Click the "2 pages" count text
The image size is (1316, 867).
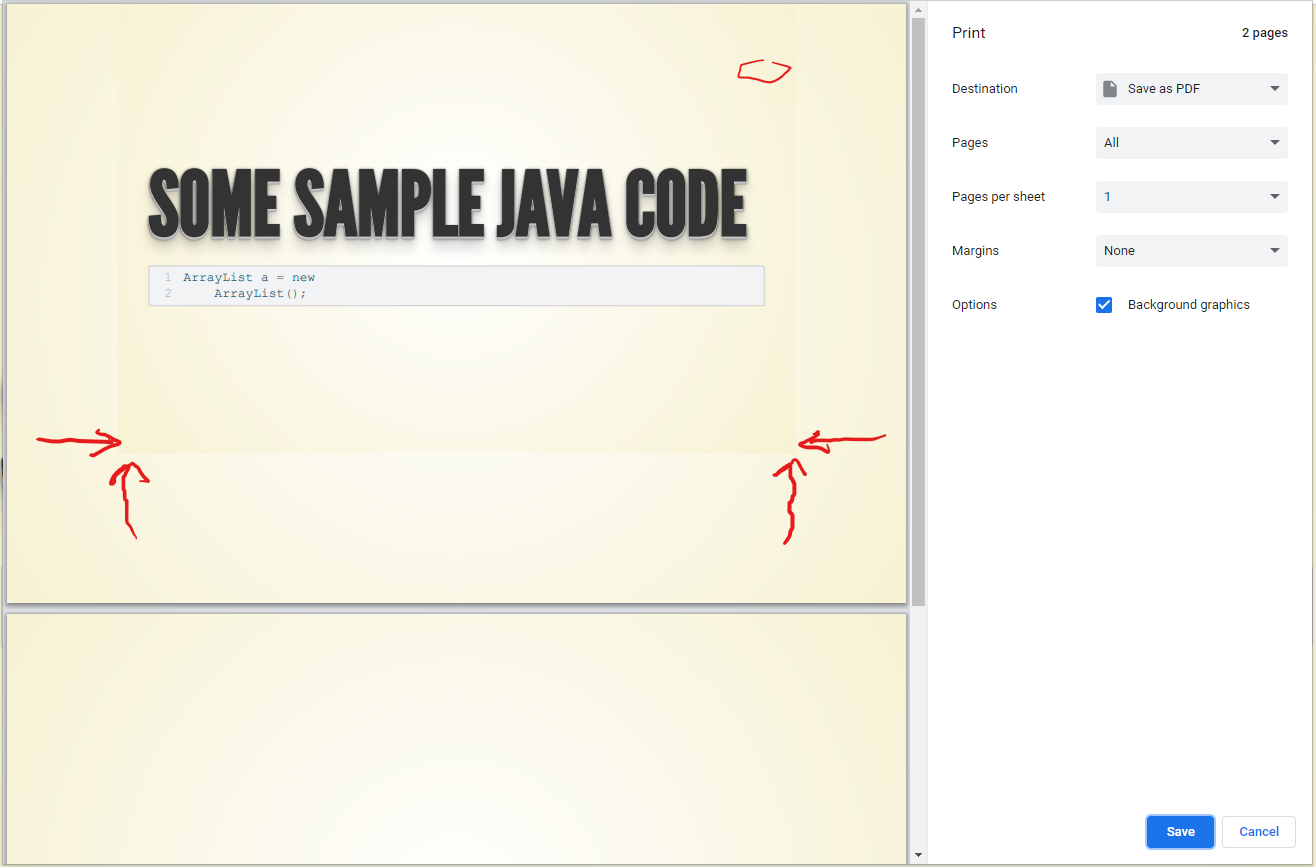point(1265,33)
